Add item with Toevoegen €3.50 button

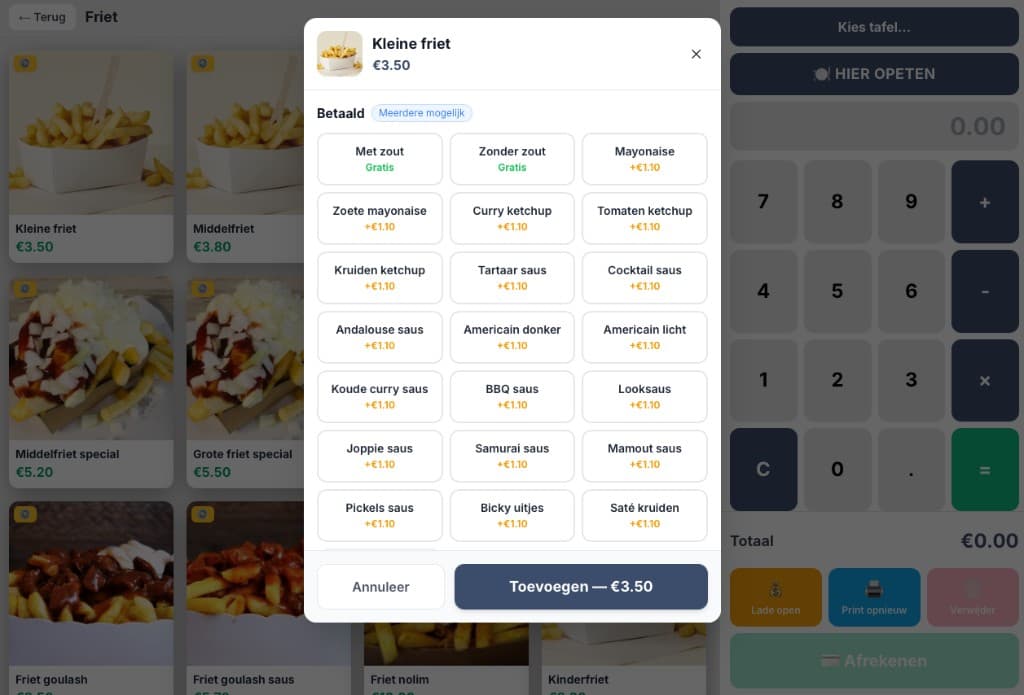581,587
